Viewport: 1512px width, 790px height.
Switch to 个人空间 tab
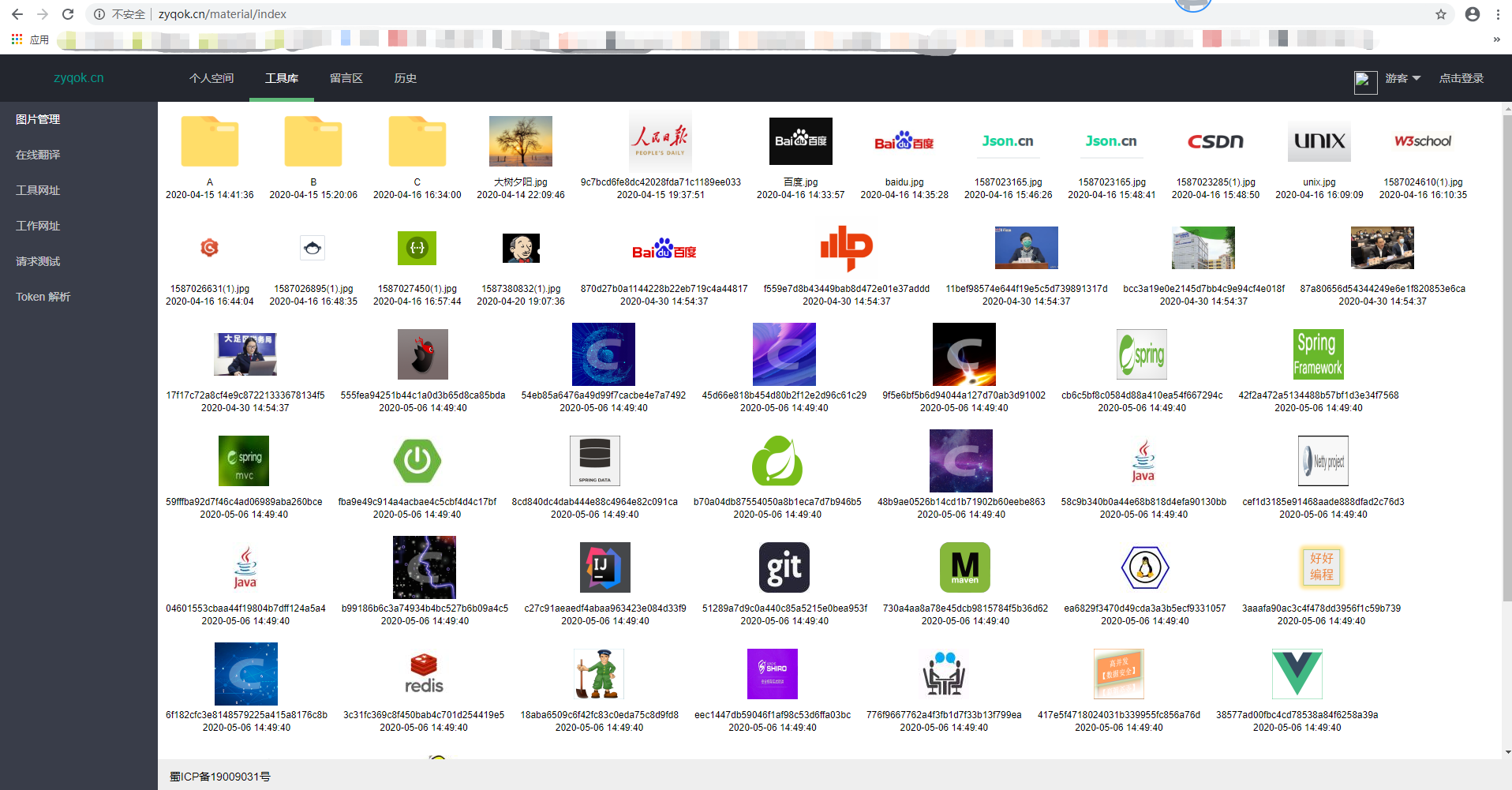pos(211,78)
